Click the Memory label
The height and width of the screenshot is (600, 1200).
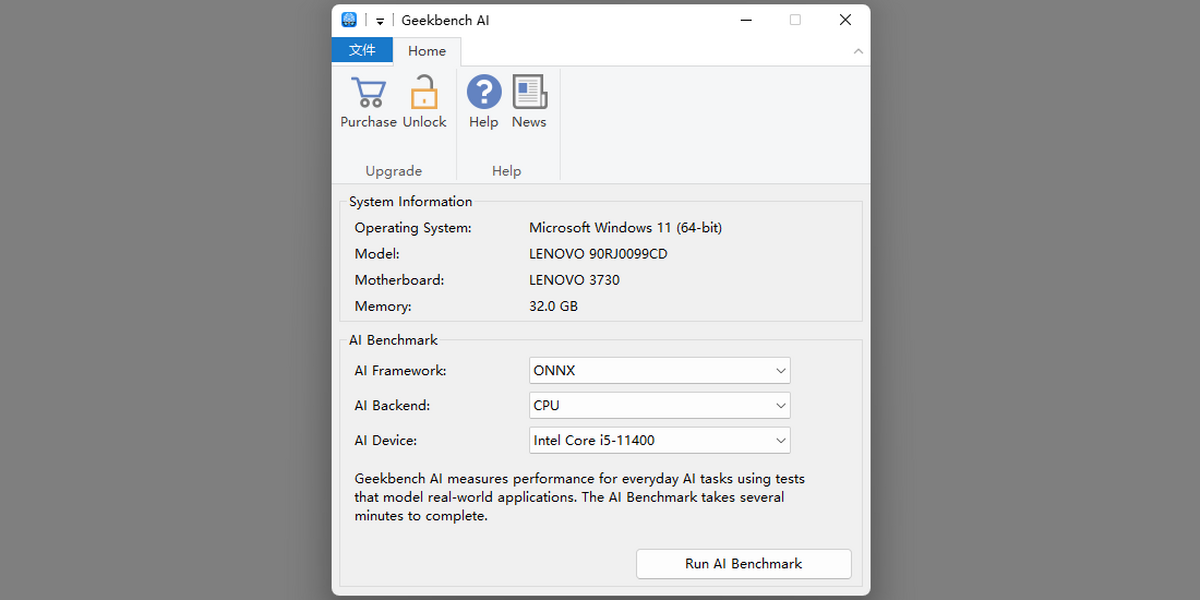pyautogui.click(x=383, y=306)
